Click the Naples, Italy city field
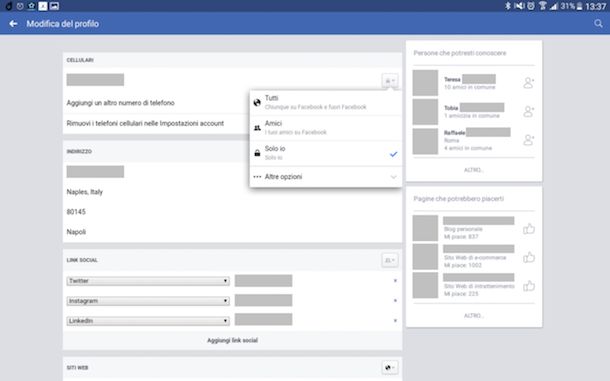The height and width of the screenshot is (381, 610). click(x=85, y=192)
